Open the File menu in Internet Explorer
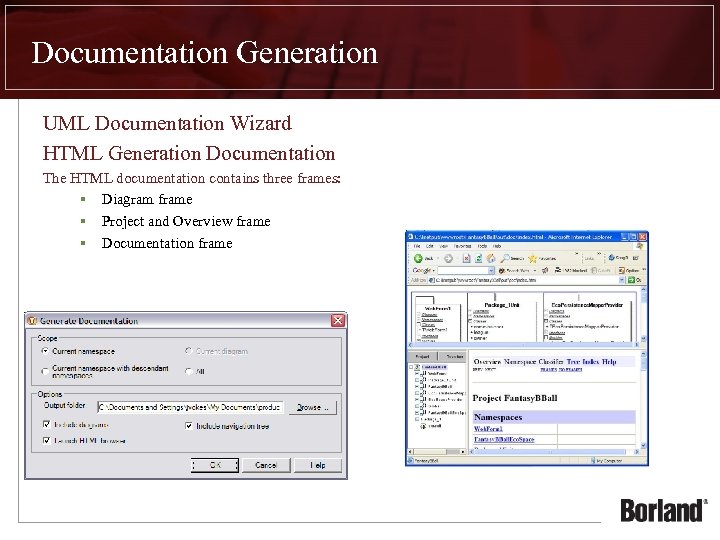The height and width of the screenshot is (540, 720). click(x=417, y=246)
